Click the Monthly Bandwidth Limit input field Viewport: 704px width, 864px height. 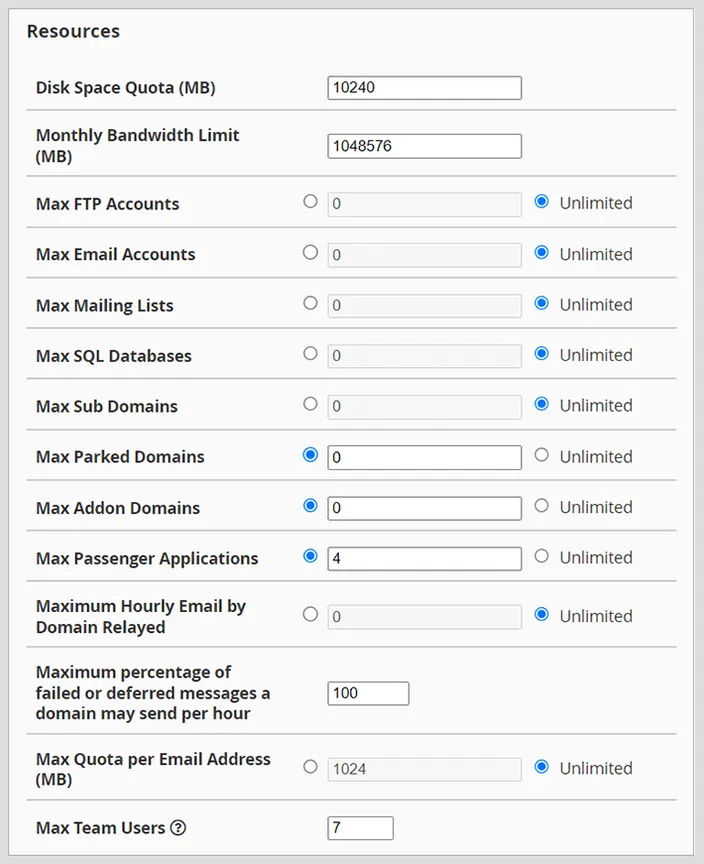(x=424, y=146)
